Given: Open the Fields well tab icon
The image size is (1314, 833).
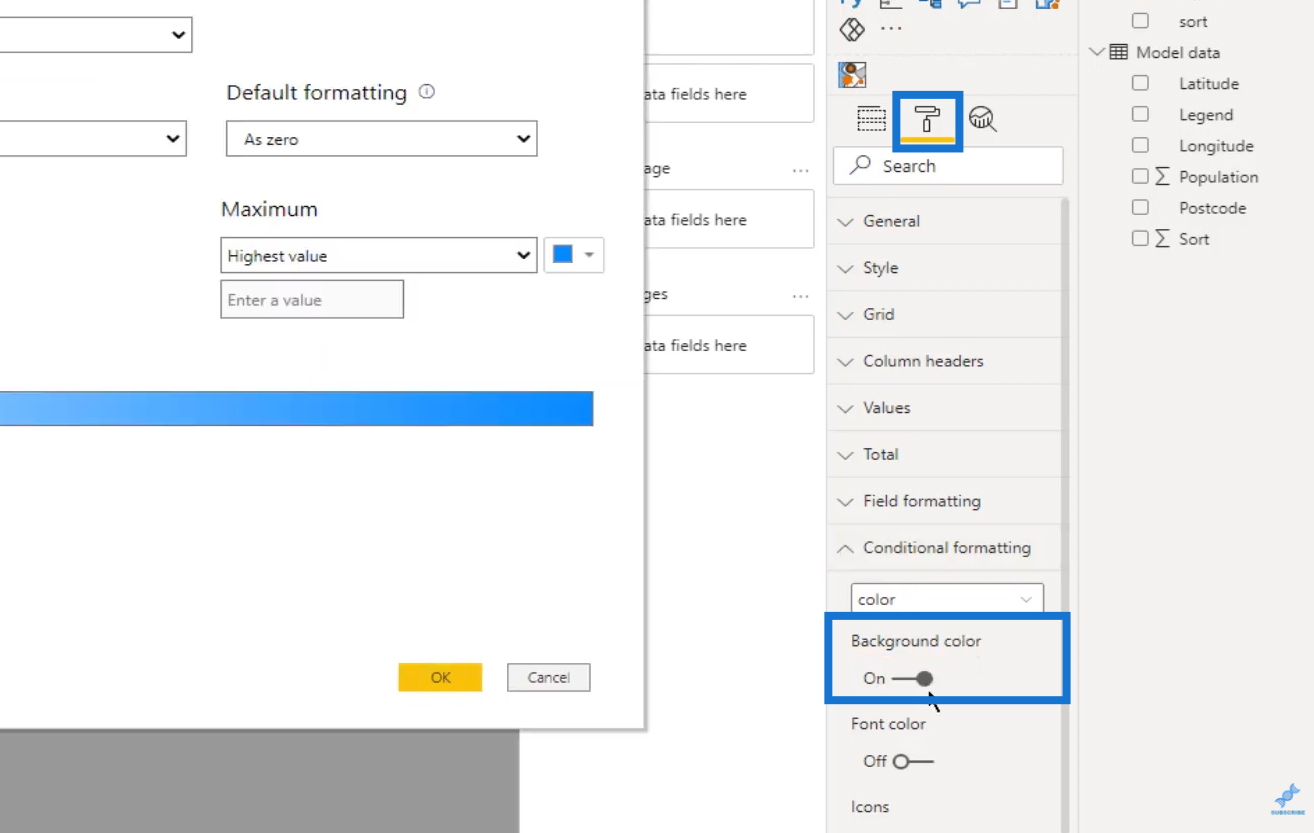Looking at the screenshot, I should click(871, 119).
